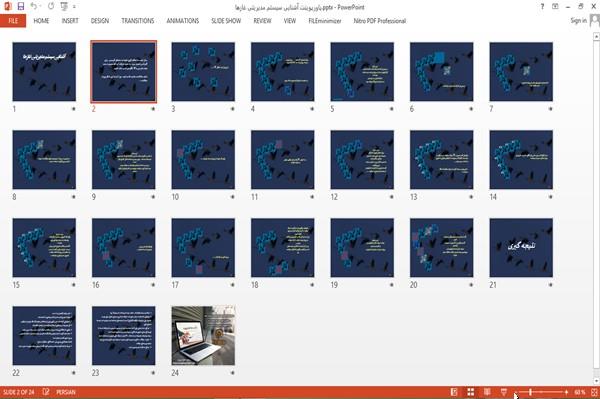This screenshot has width=600, height=399.
Task: Click the PERSIAN language indicator
Action: 66,392
